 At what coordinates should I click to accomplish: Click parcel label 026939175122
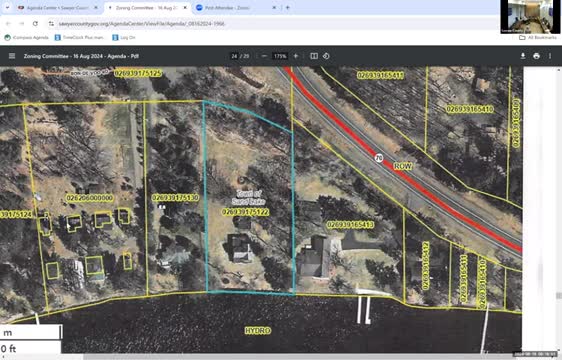point(246,212)
